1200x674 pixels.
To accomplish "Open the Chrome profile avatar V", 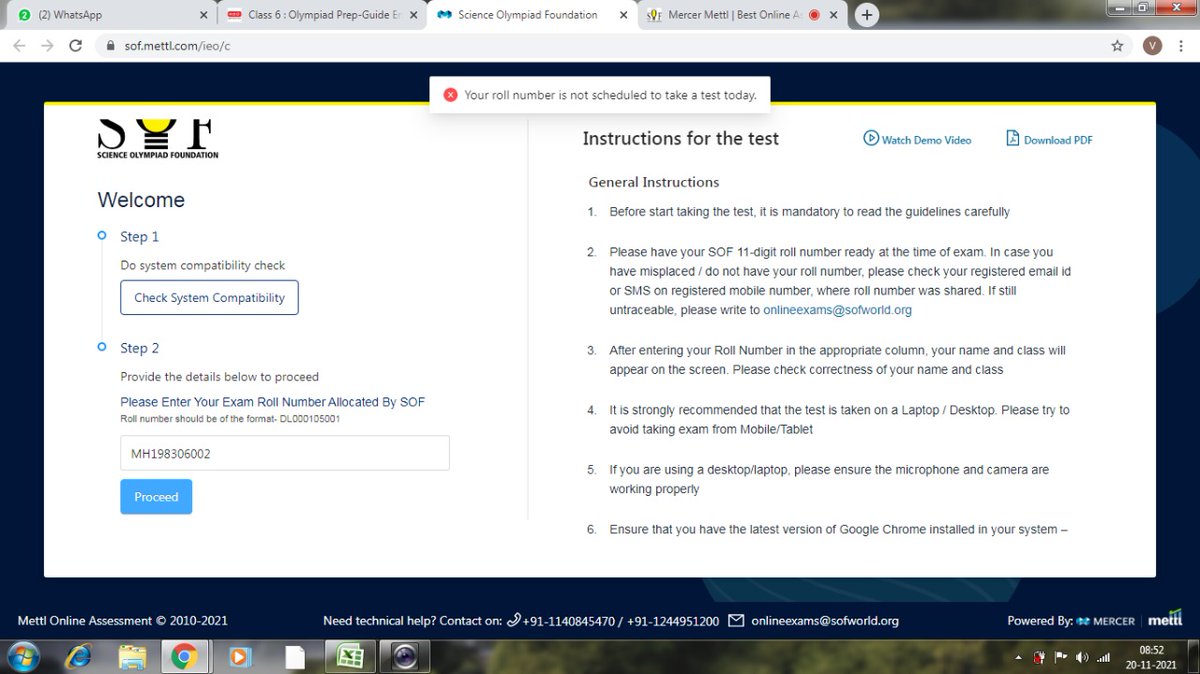I will (1152, 46).
